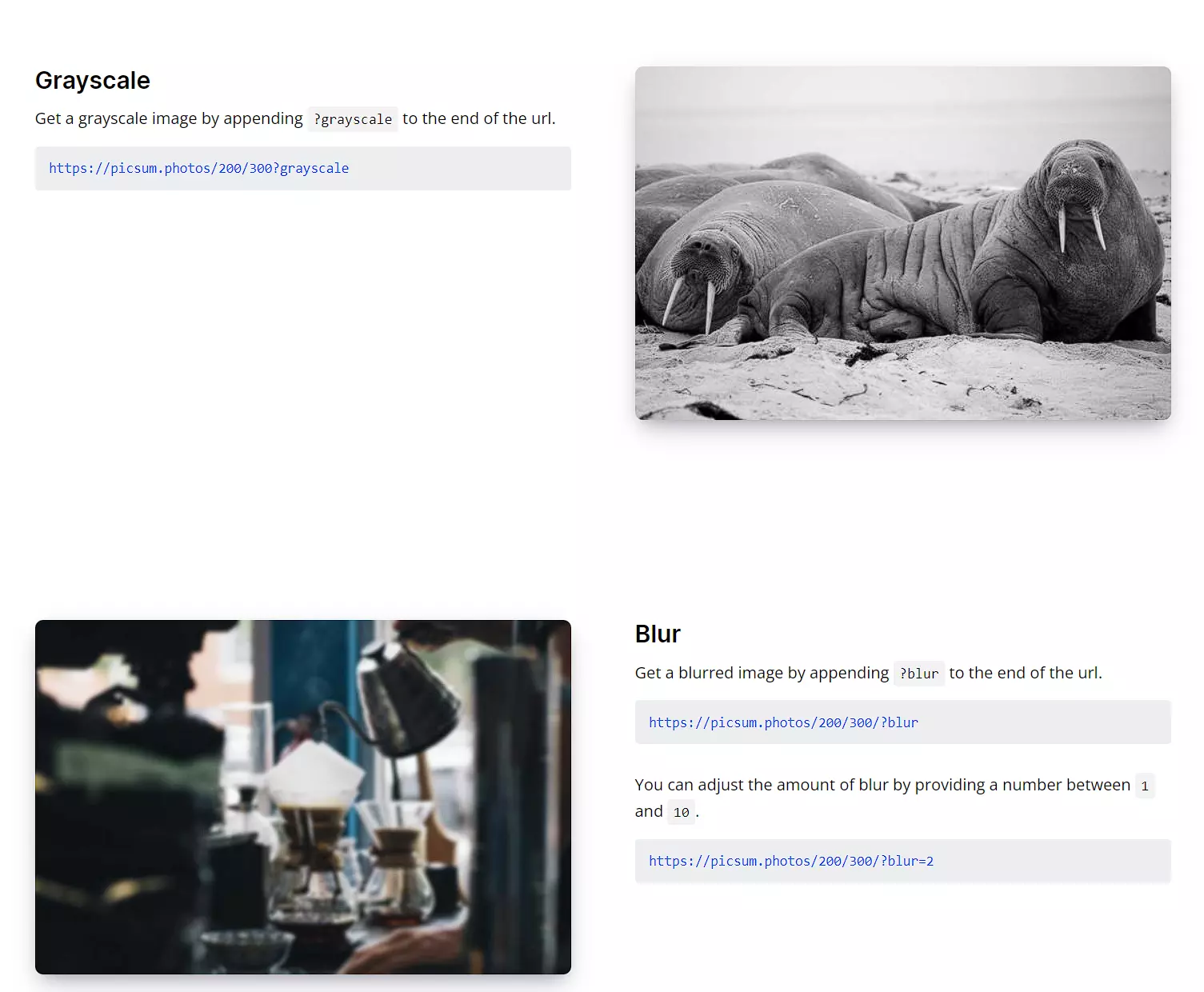
Task: Click the 'Get a blurred image' paragraph
Action: 869,673
